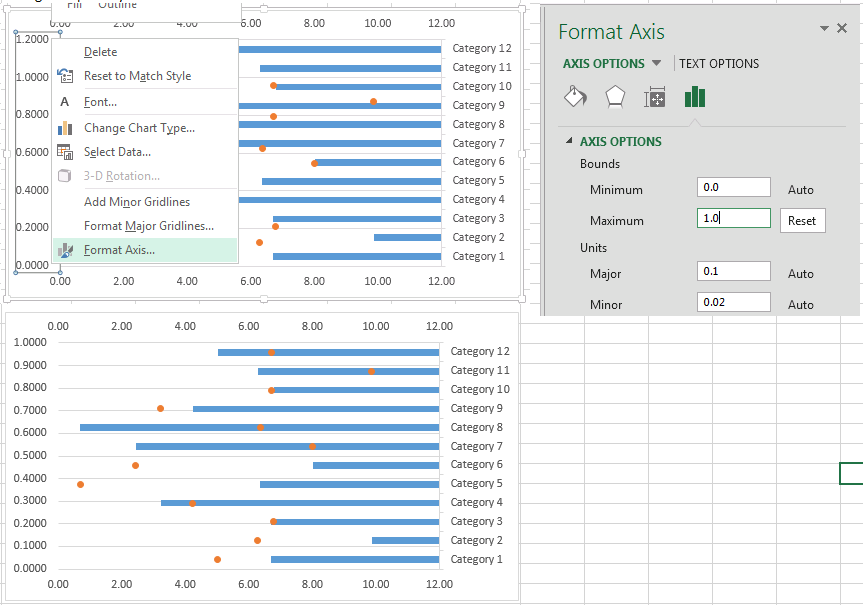
Task: Click Category 6 label in bottom chart
Action: click(476, 465)
